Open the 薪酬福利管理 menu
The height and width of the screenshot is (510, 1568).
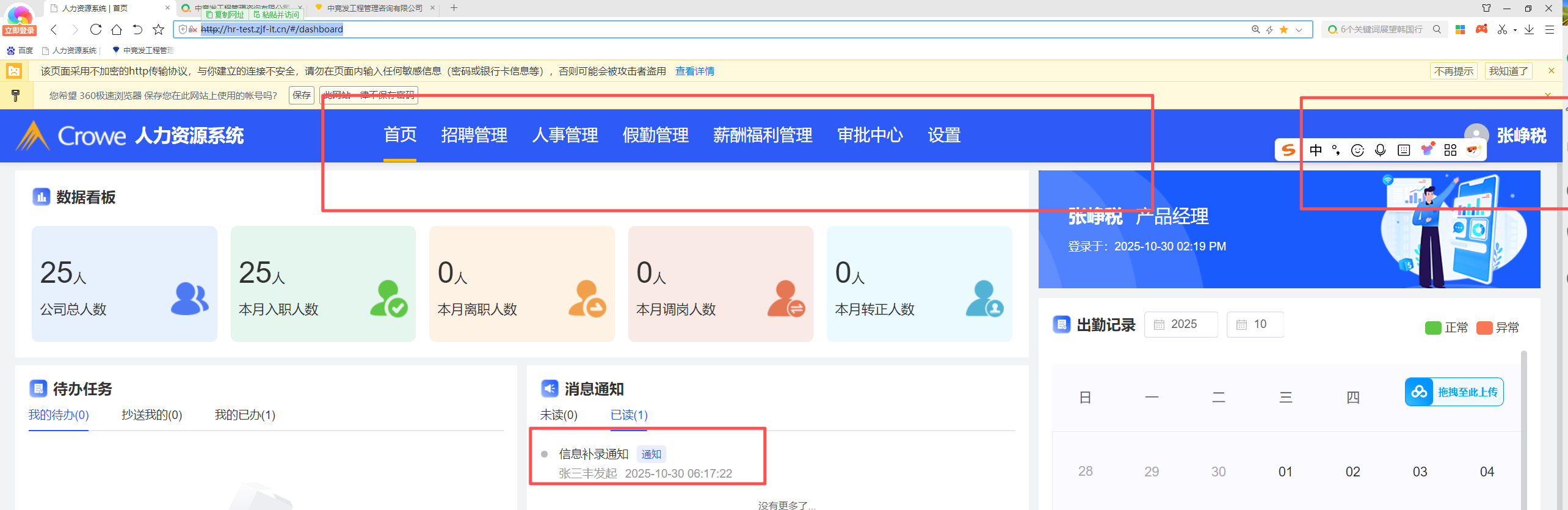(x=763, y=135)
